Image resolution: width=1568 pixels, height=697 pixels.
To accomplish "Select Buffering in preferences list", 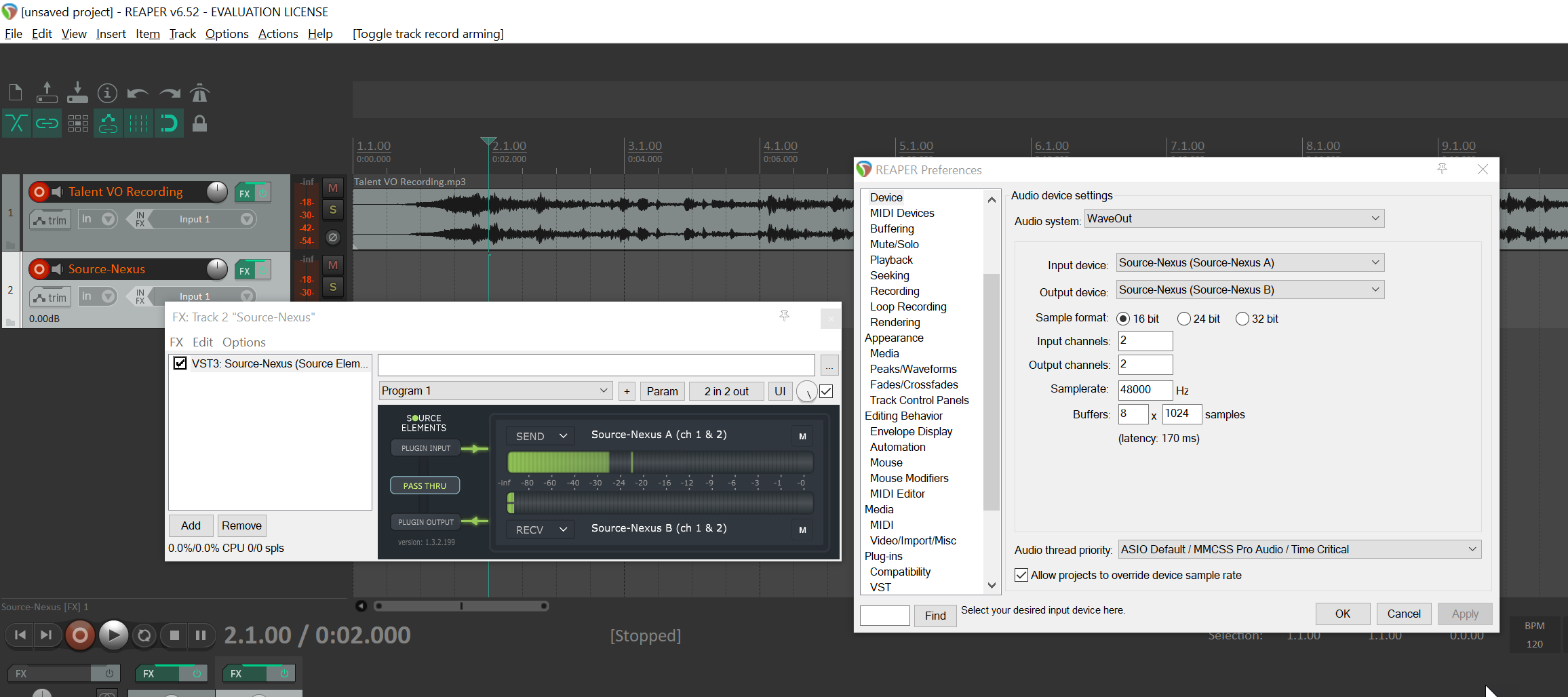I will 892,228.
